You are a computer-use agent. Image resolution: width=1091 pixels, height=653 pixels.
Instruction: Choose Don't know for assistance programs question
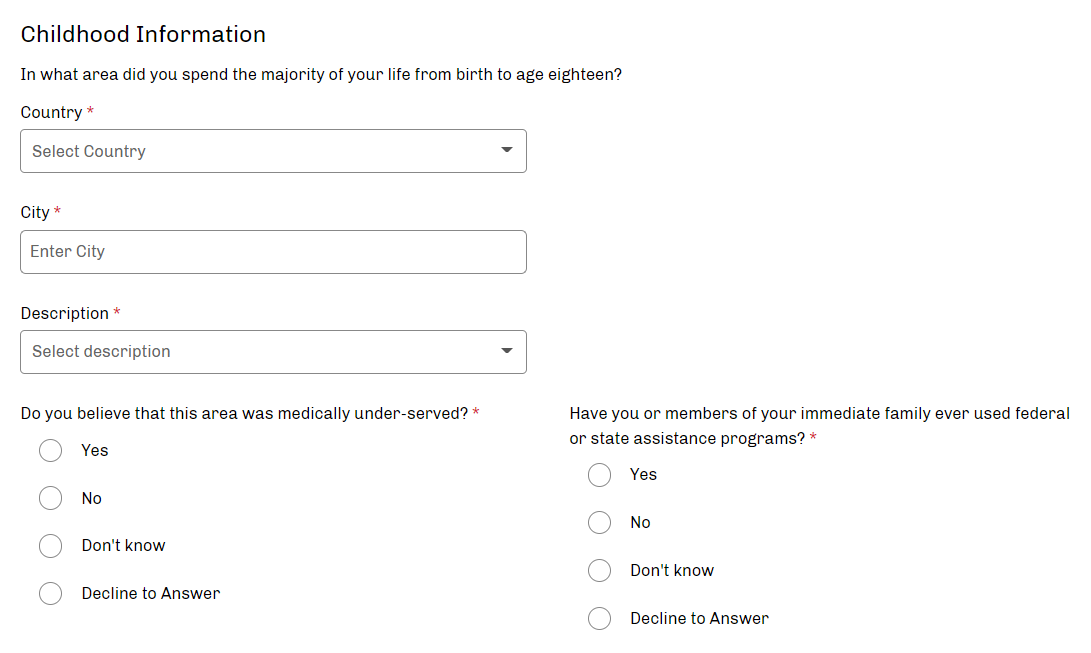pos(600,571)
